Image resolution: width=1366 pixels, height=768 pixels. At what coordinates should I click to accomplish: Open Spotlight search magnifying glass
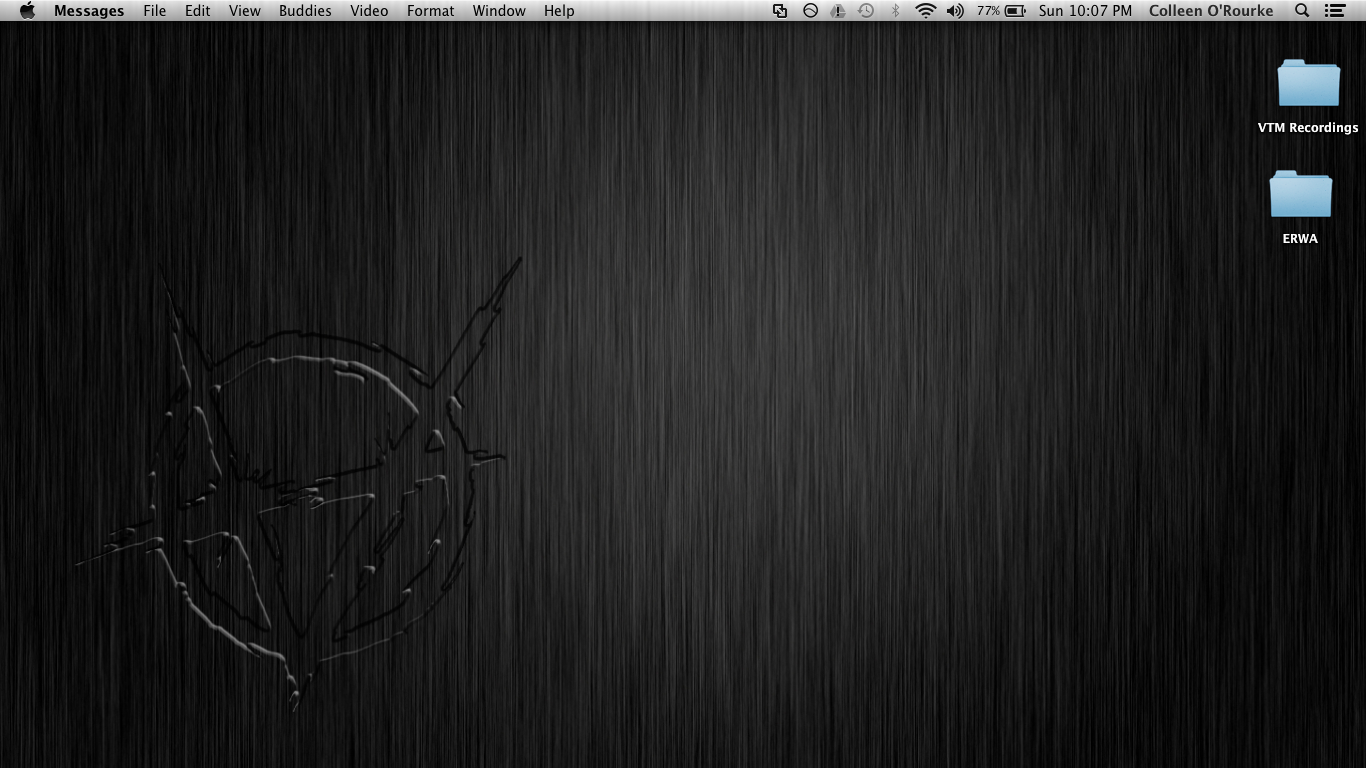pyautogui.click(x=1302, y=11)
